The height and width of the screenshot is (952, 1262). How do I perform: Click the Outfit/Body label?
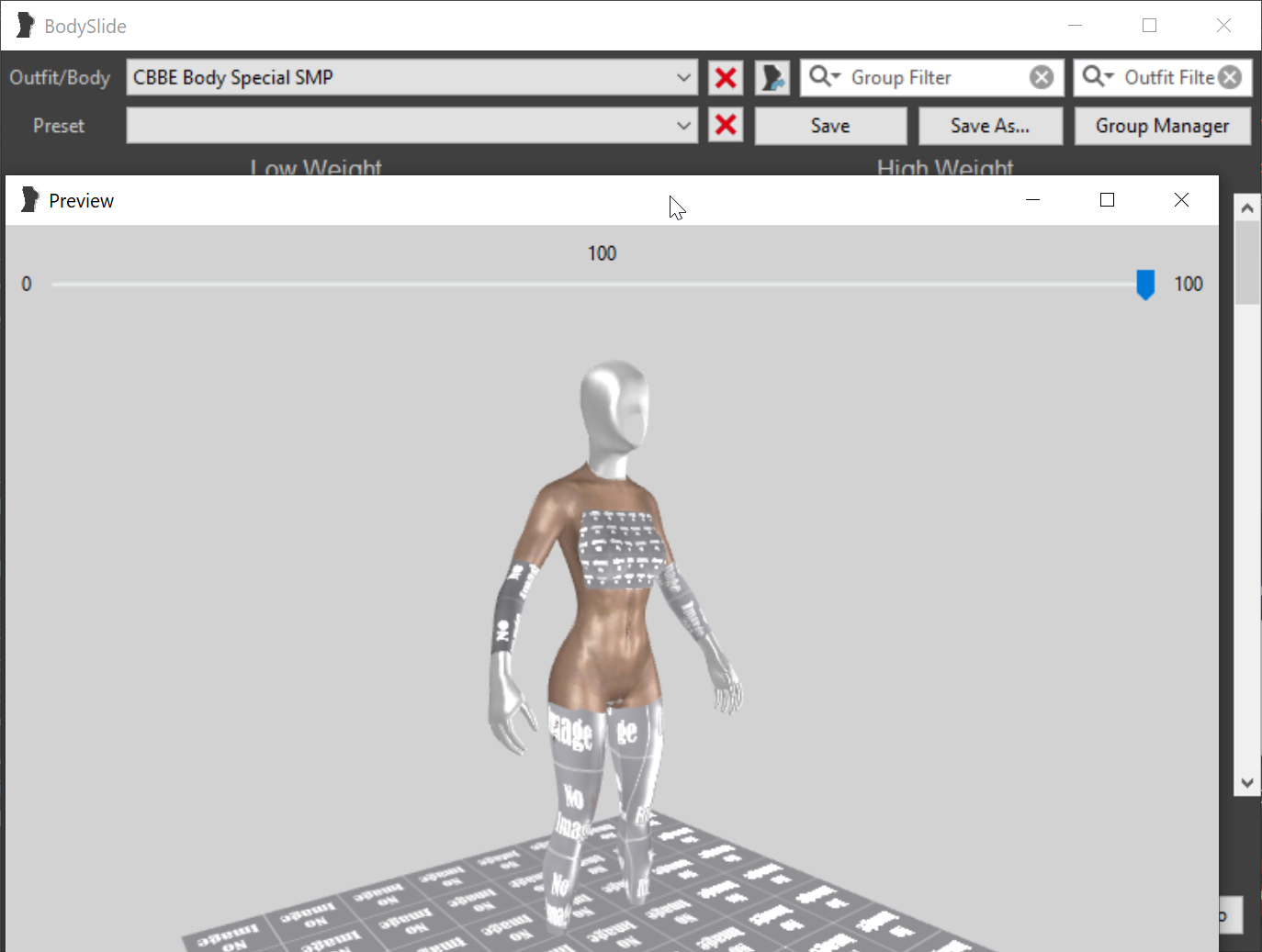pyautogui.click(x=60, y=78)
